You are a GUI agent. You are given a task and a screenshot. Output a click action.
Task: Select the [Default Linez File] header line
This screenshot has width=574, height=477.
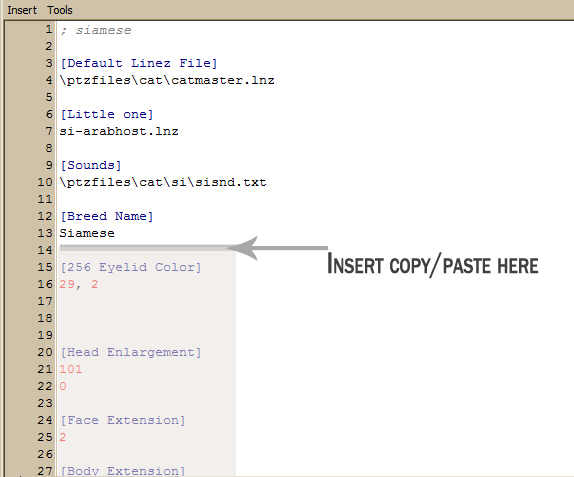point(139,63)
